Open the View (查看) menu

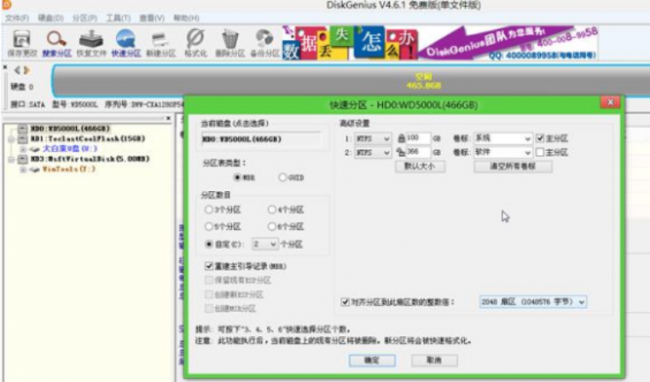point(152,18)
